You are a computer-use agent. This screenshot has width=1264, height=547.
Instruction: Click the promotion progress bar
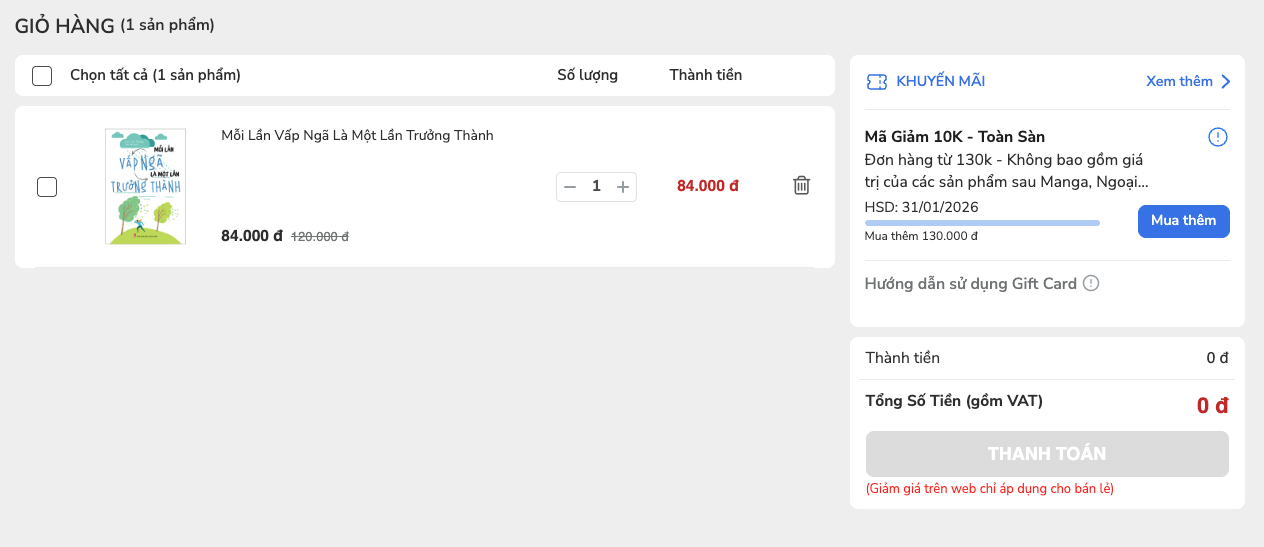[982, 222]
